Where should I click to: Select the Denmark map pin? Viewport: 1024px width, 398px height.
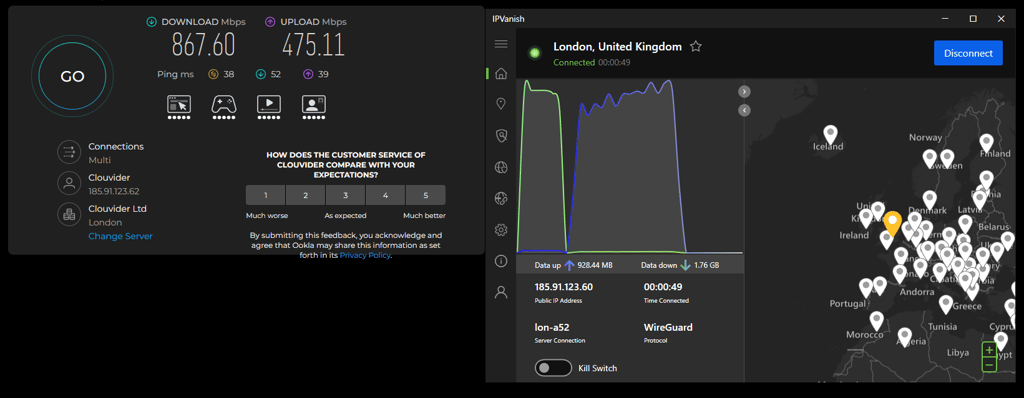(929, 200)
